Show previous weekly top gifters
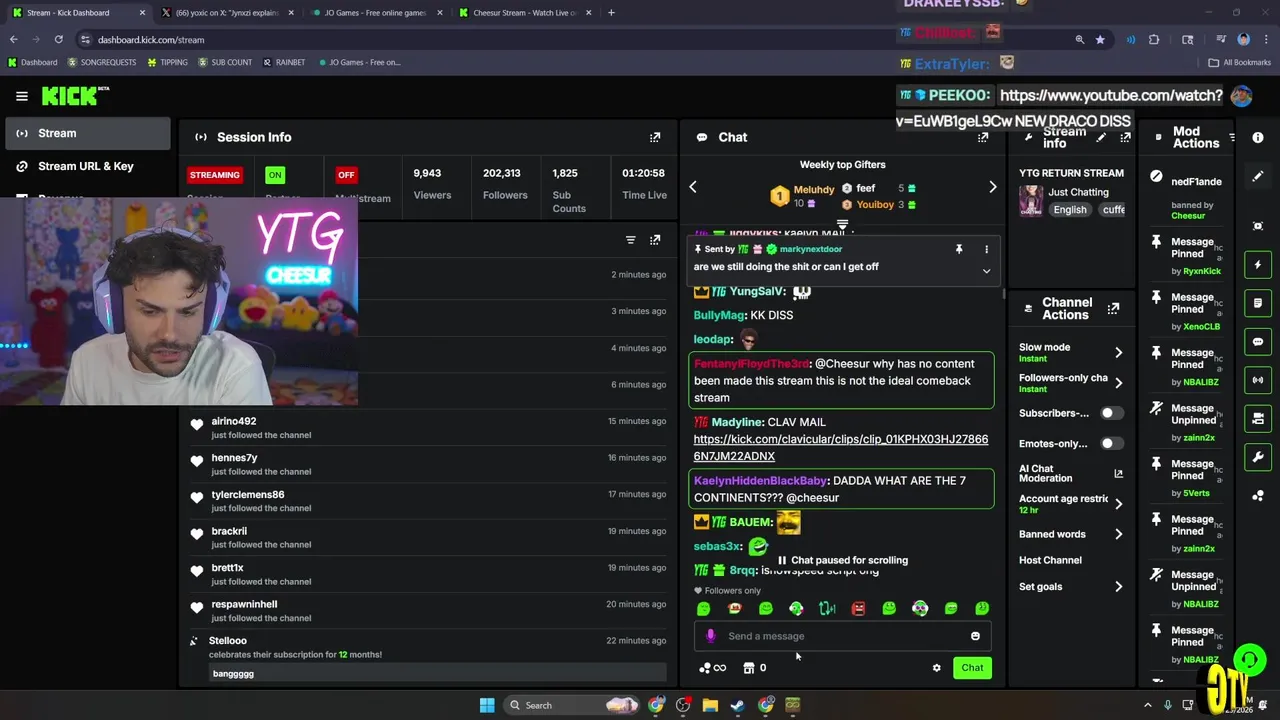1280x720 pixels. click(692, 187)
